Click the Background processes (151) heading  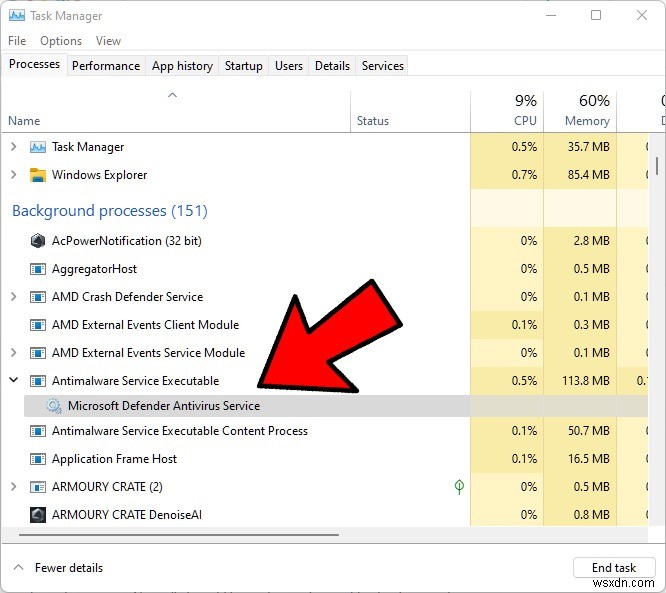click(x=110, y=211)
